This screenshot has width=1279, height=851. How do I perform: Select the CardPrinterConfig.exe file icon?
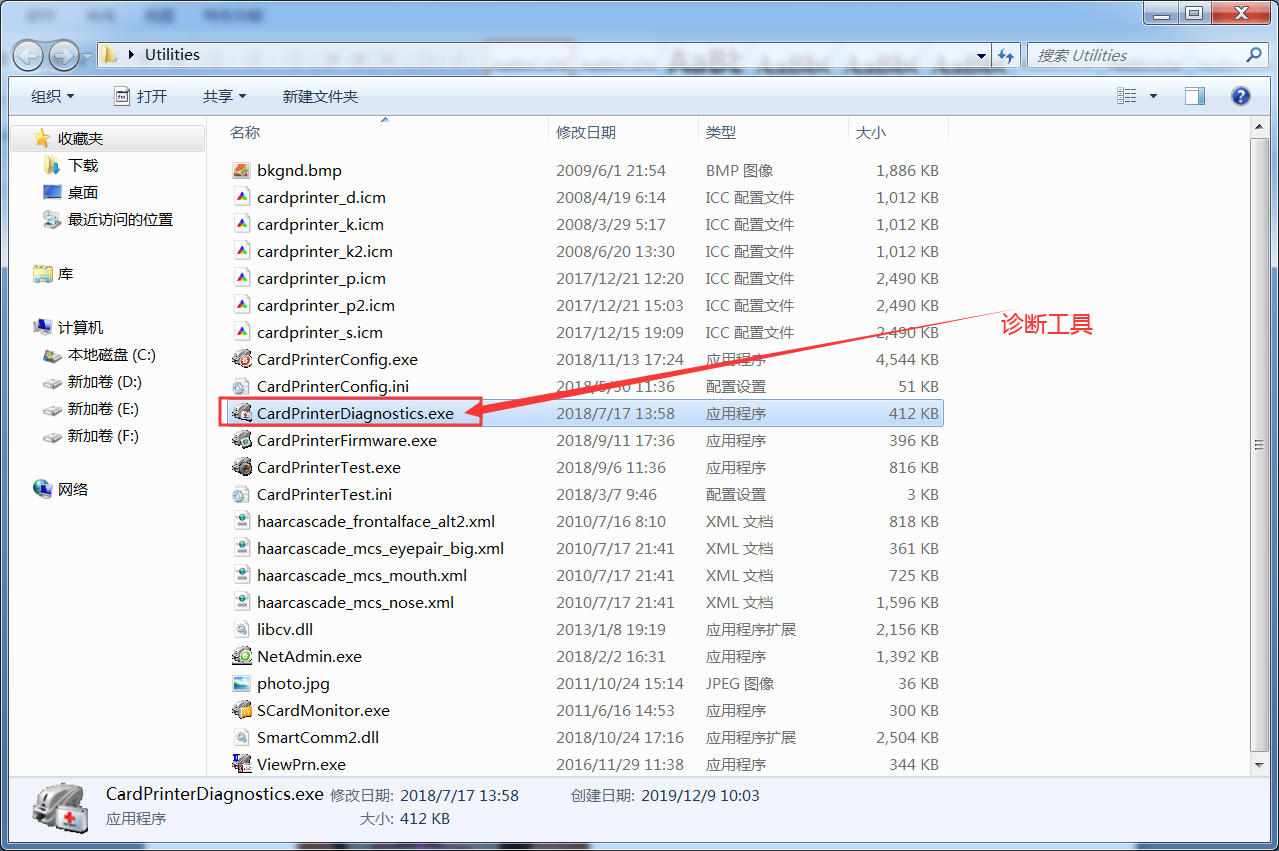click(241, 359)
